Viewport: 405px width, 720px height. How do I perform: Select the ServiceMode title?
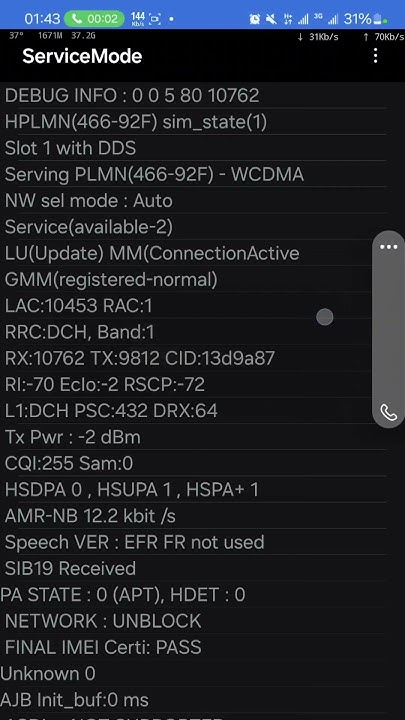tap(82, 56)
